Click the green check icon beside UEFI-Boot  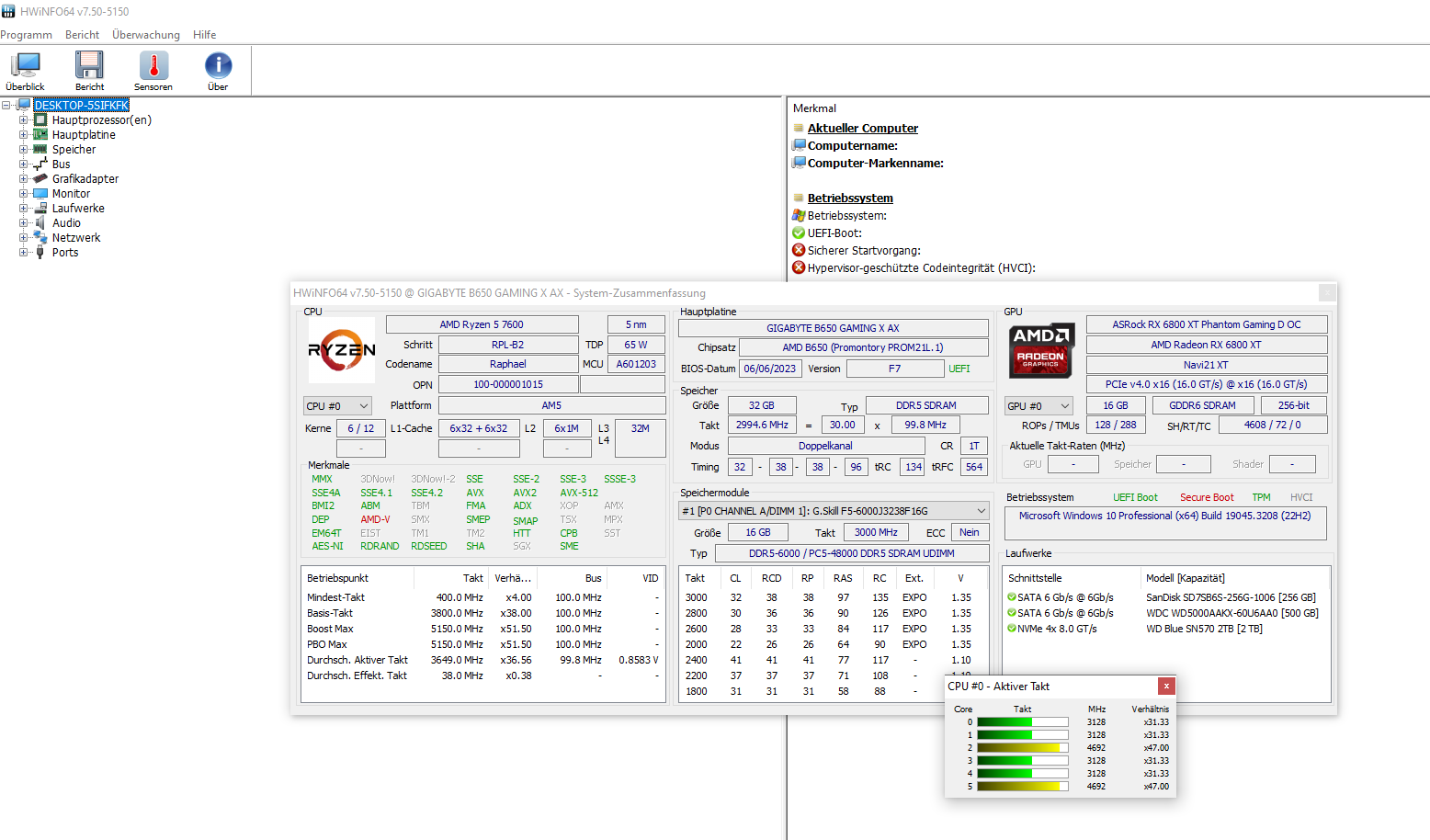799,233
